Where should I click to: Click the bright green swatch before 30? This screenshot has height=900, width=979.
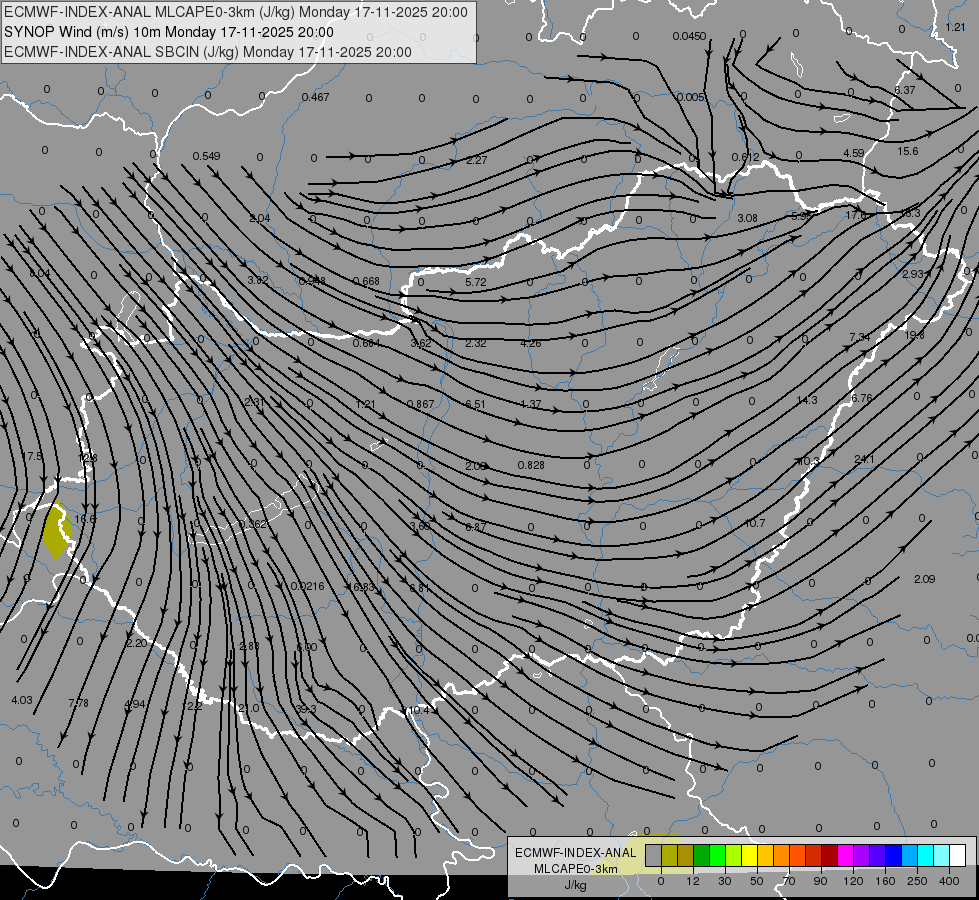[718, 855]
